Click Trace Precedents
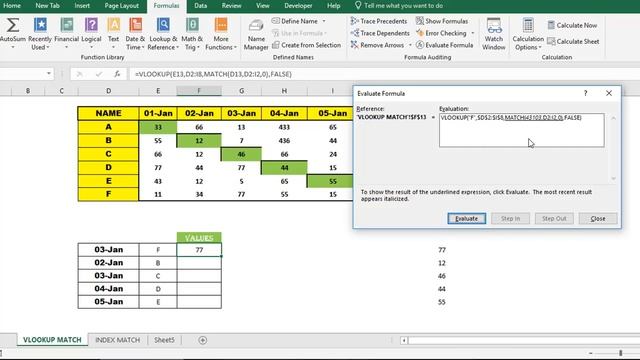Screen dimensions: 640x360 coord(379,21)
